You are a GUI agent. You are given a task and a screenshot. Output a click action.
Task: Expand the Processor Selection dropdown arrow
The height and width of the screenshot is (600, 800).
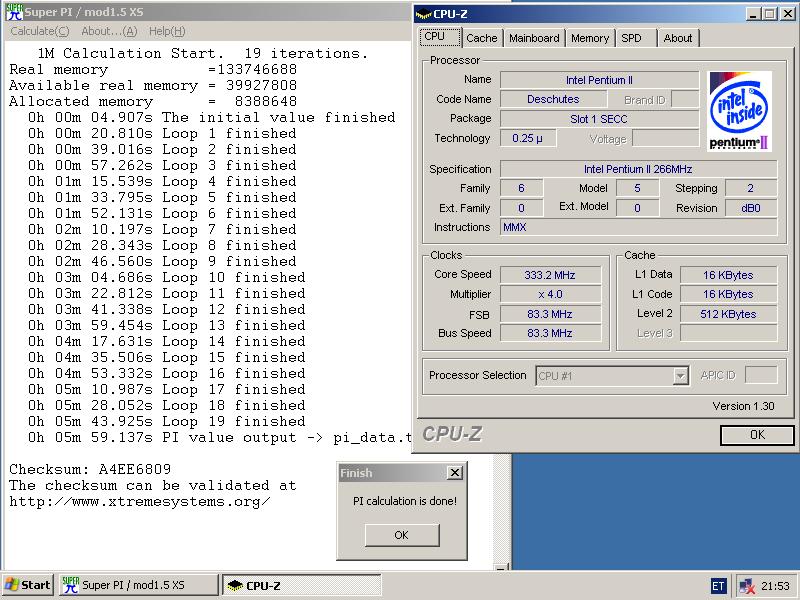tap(680, 376)
